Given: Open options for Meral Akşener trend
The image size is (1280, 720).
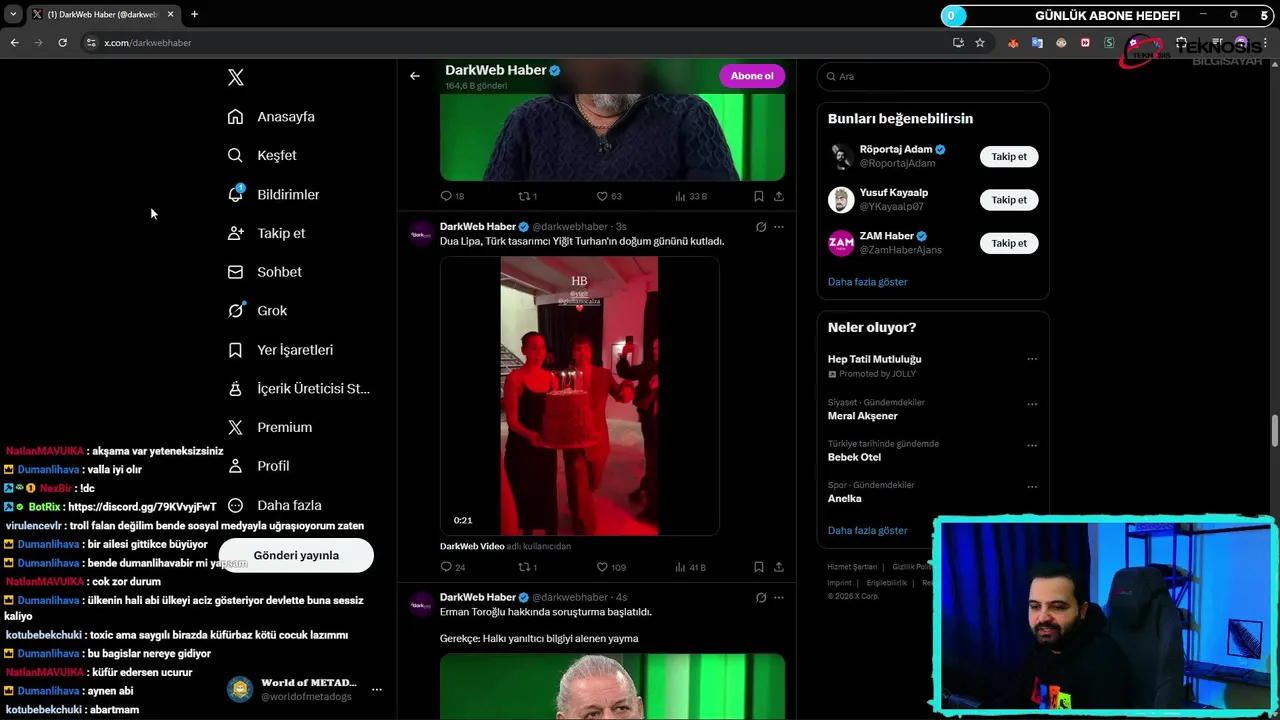Looking at the screenshot, I should [x=1032, y=405].
